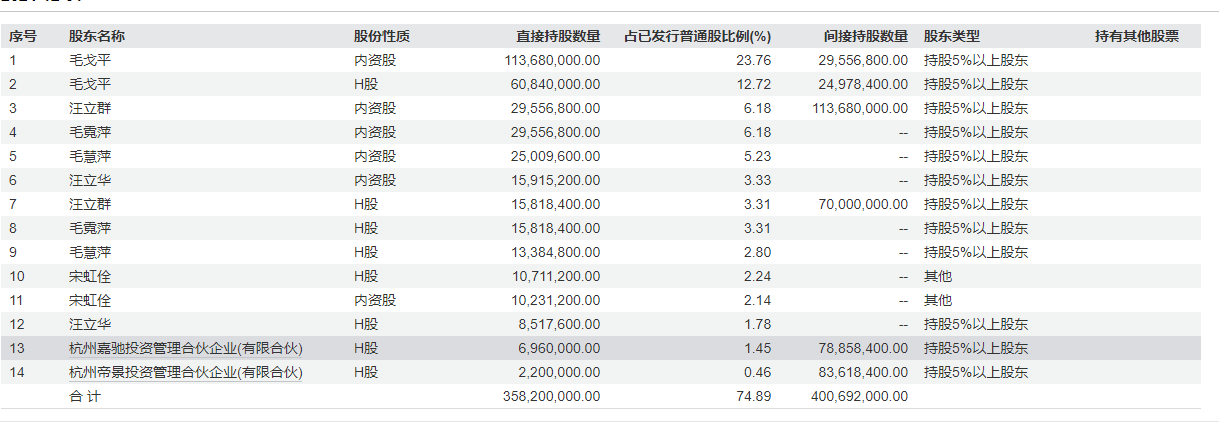Screen dimensions: 1219x422
Task: Open 杭州嘉驰投资管理合伙企业(有限合伙) shareholder link
Action: (x=186, y=348)
